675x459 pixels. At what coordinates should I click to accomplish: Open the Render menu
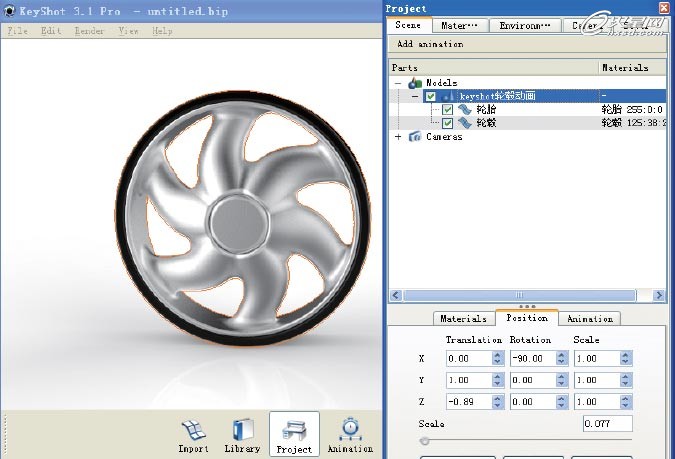coord(89,31)
